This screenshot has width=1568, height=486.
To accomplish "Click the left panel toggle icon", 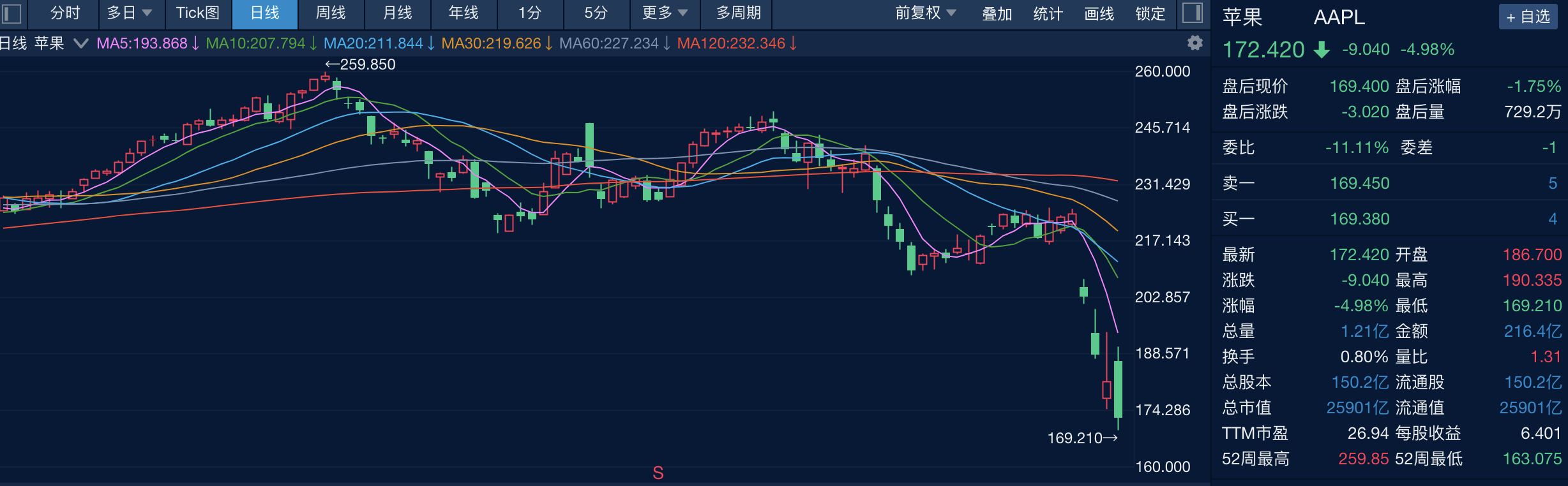I will tap(12, 13).
